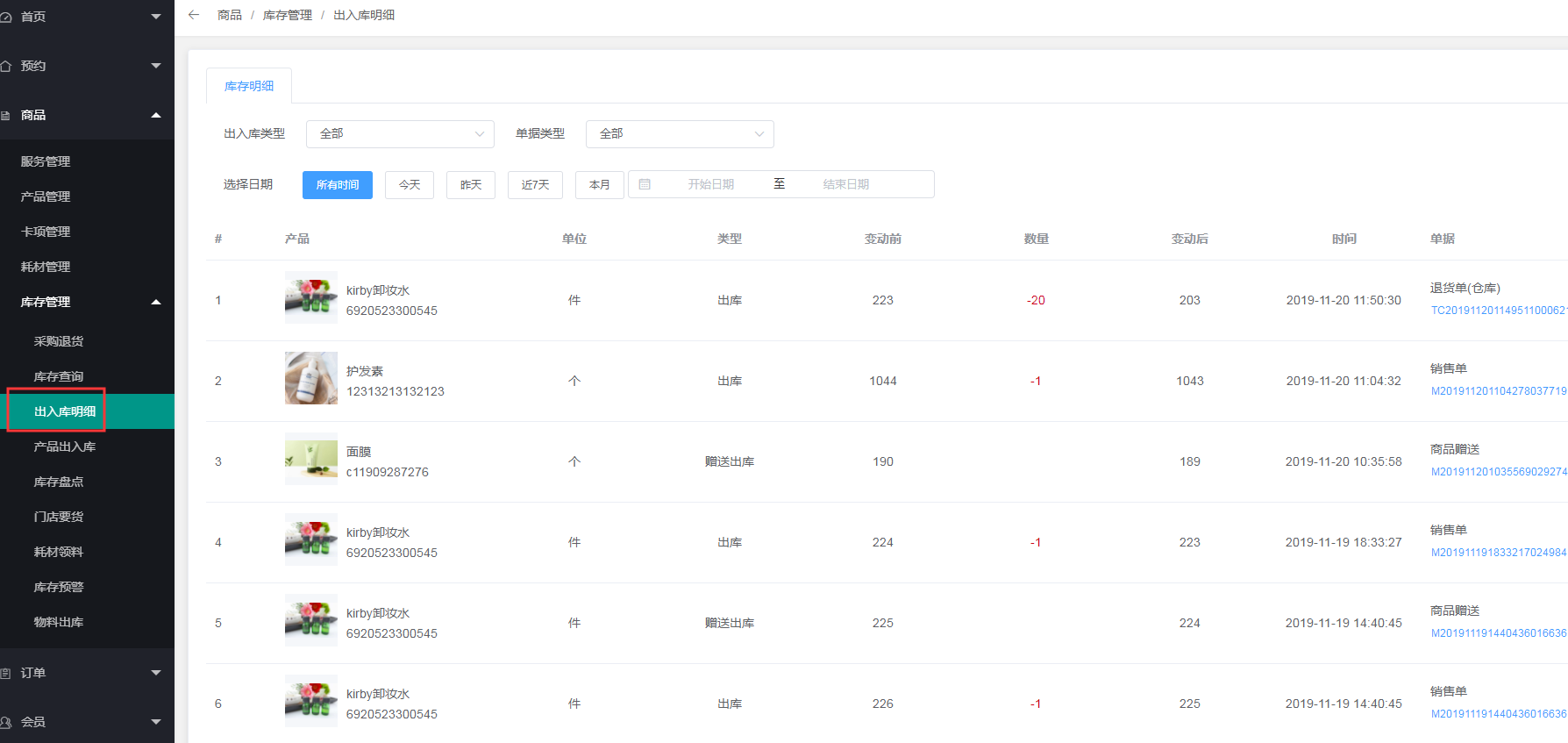Image resolution: width=1568 pixels, height=743 pixels.
Task: Open the 护发素 product thumbnail
Action: pos(310,378)
